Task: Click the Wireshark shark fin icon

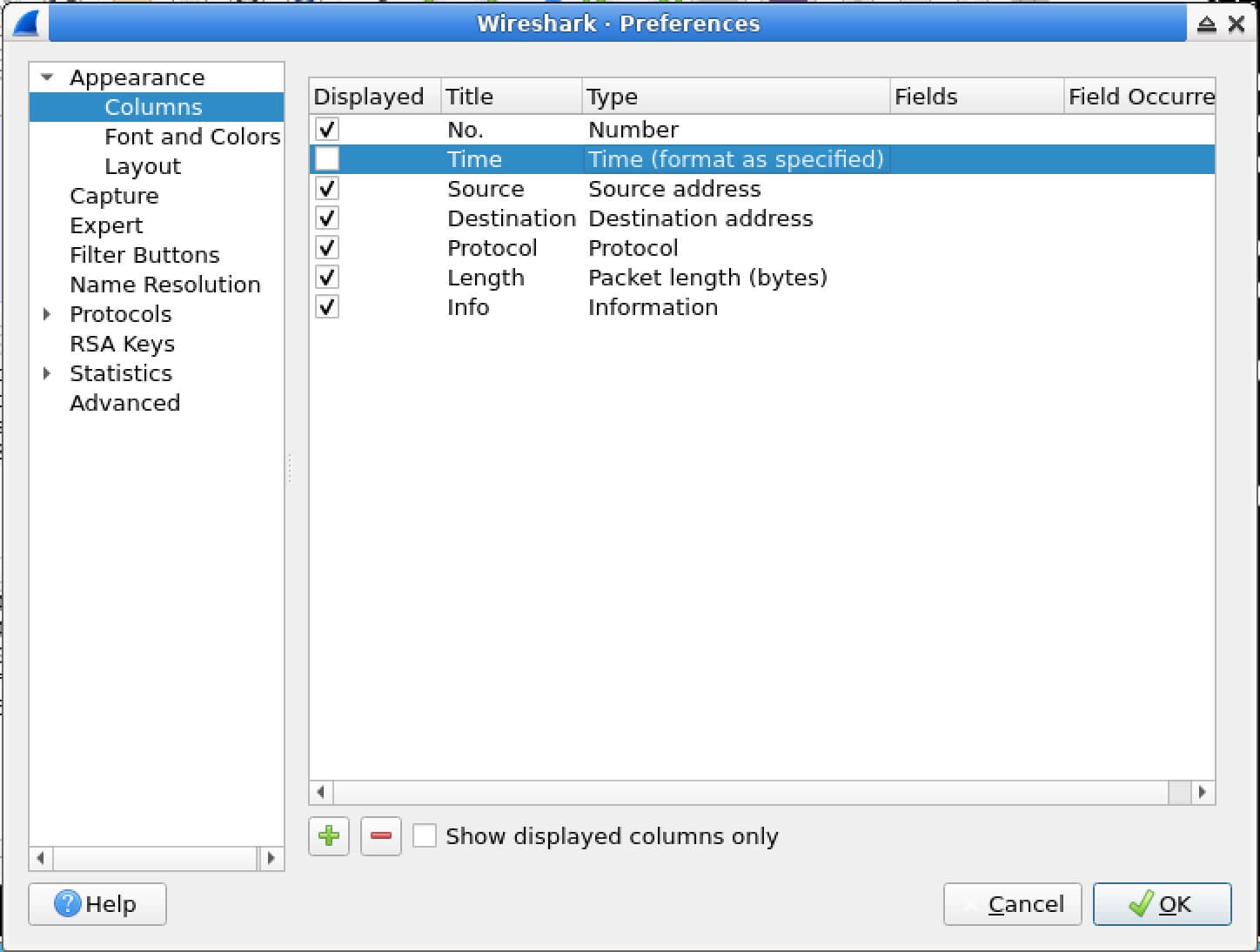Action: pos(27,23)
